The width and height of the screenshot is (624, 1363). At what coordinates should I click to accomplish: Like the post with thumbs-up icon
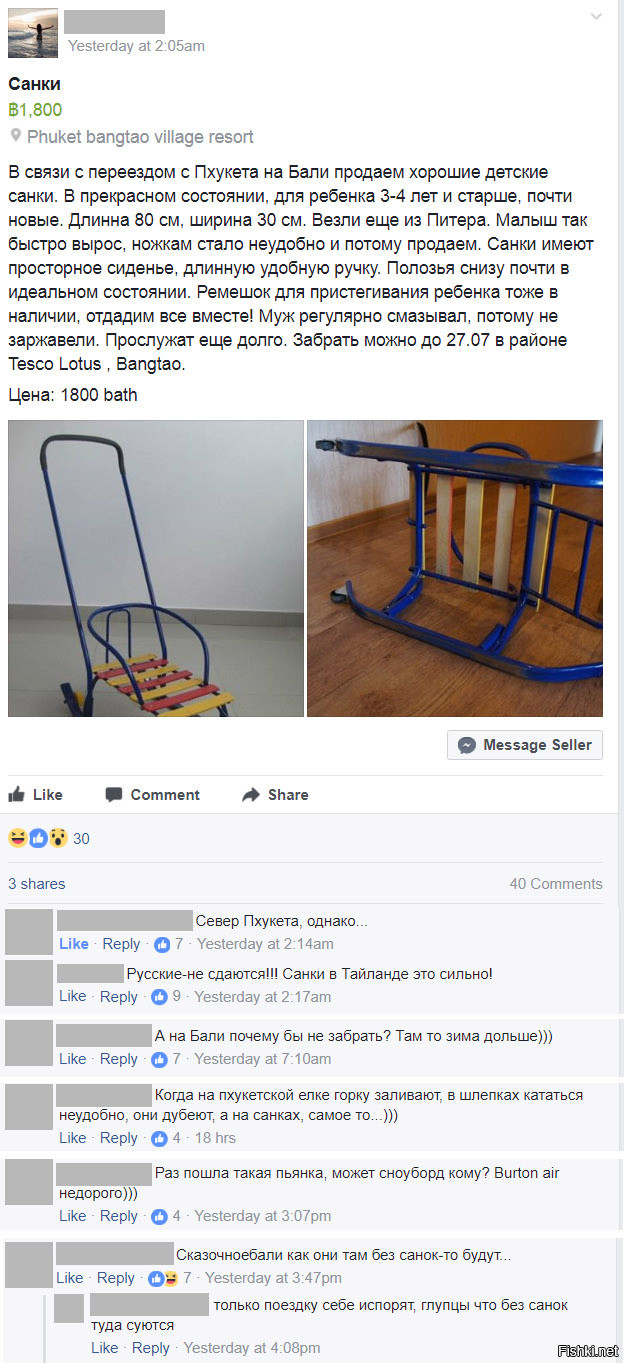[x=36, y=795]
